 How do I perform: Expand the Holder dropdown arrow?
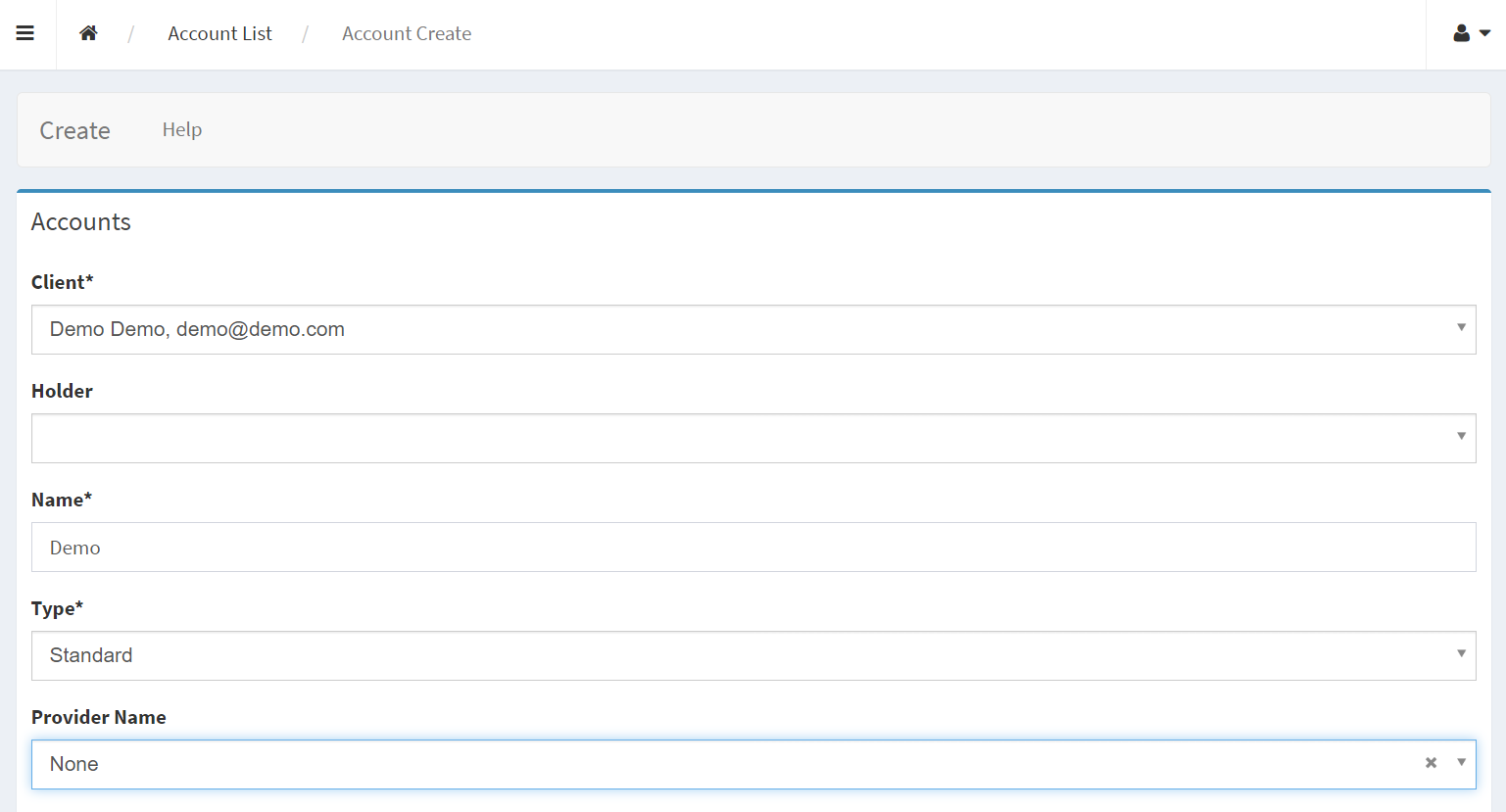1461,437
